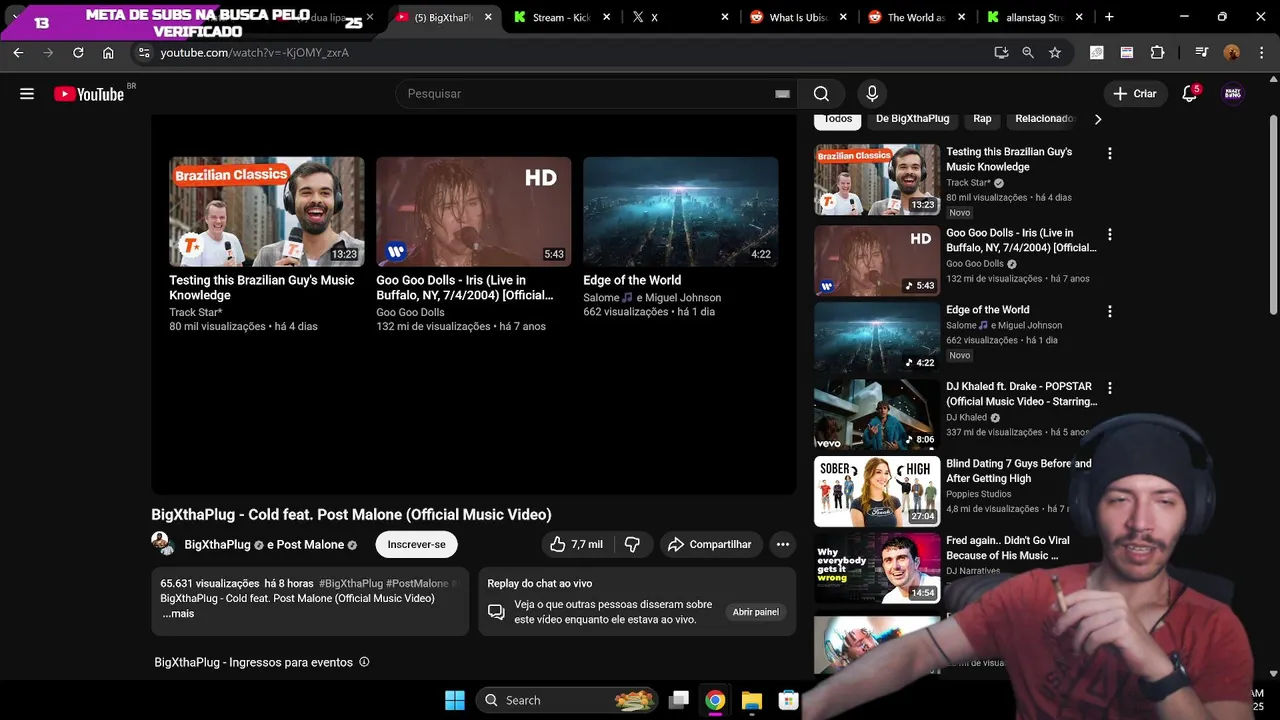Image resolution: width=1280 pixels, height=720 pixels.
Task: Click the search magnifier button
Action: click(x=821, y=94)
